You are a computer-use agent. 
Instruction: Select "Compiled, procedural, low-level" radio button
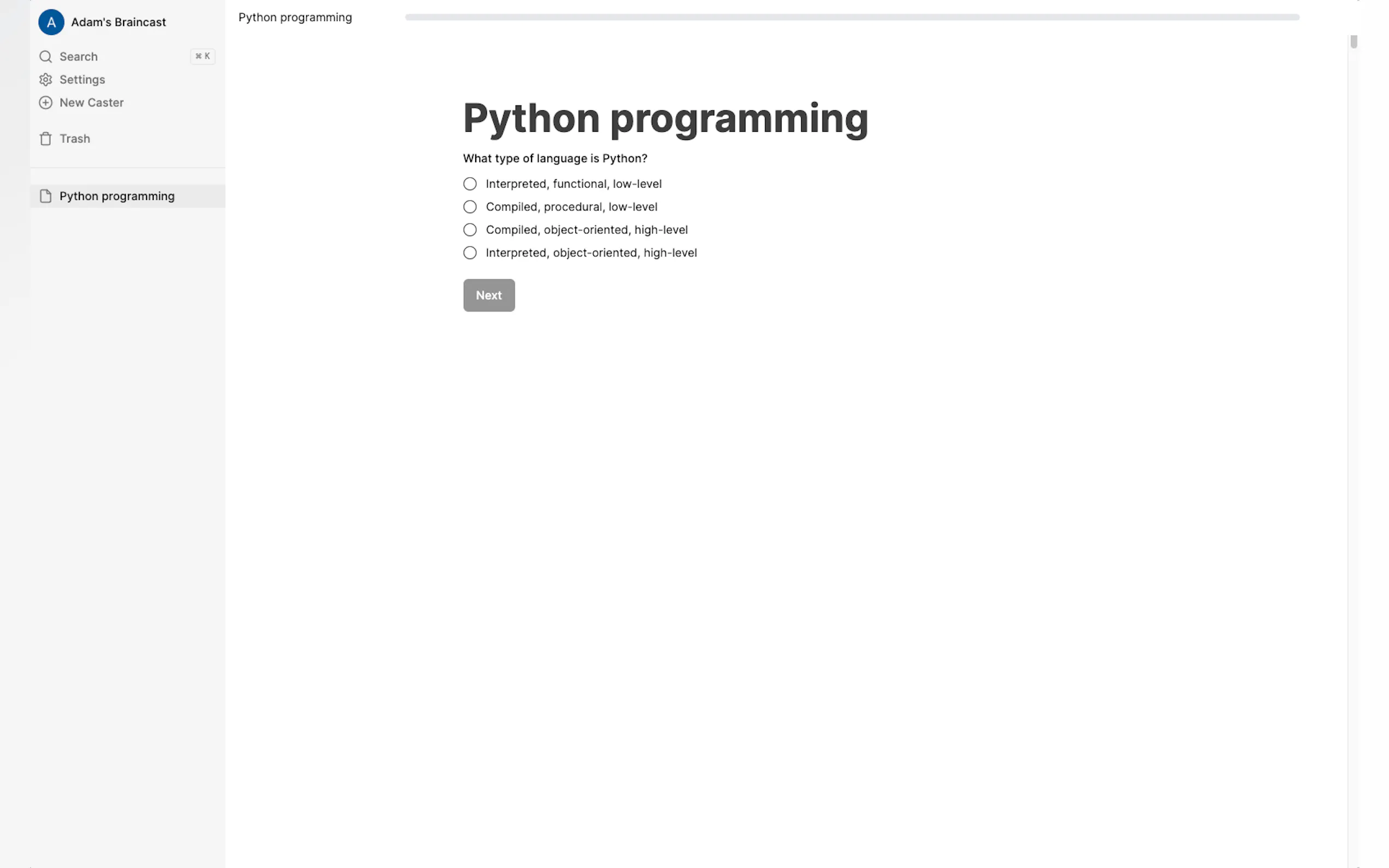click(x=470, y=207)
